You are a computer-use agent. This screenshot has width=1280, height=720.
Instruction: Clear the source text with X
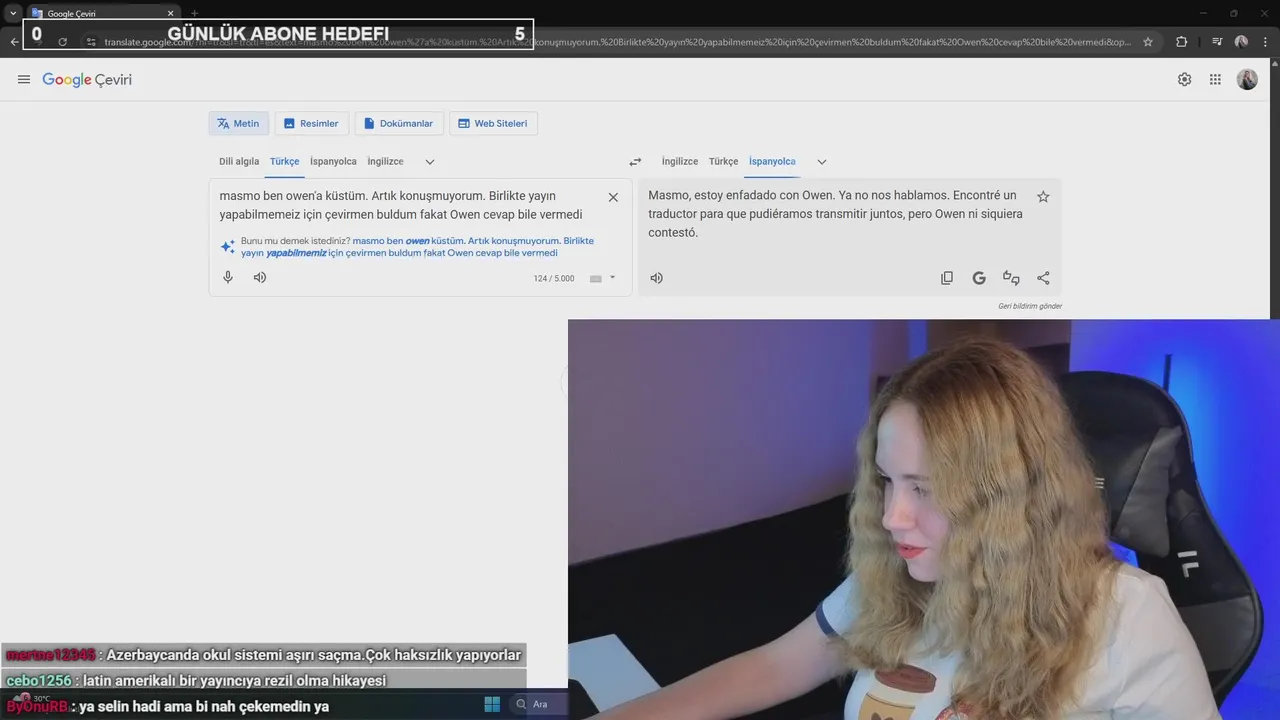[613, 197]
